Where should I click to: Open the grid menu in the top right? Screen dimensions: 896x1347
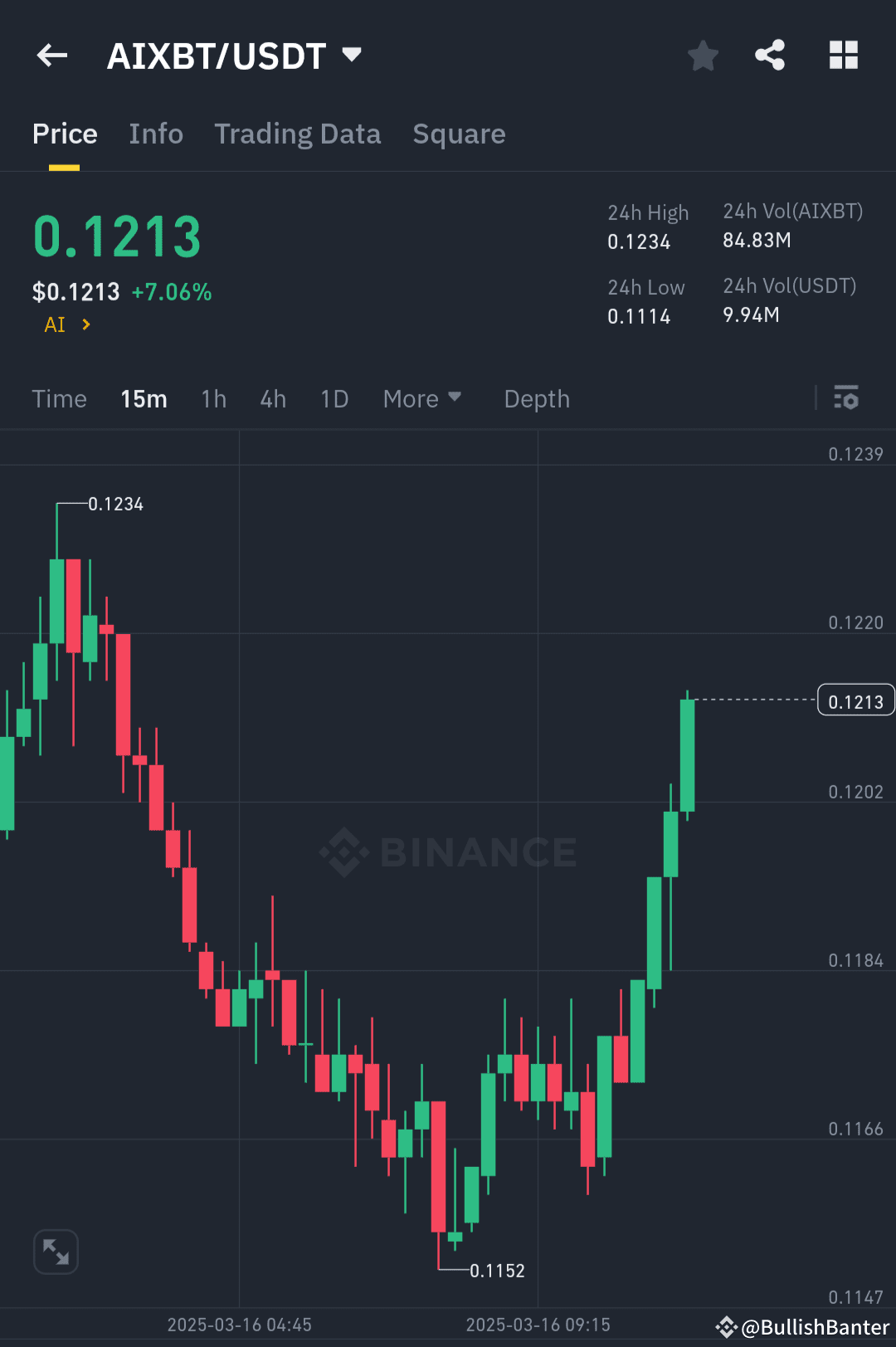[844, 55]
